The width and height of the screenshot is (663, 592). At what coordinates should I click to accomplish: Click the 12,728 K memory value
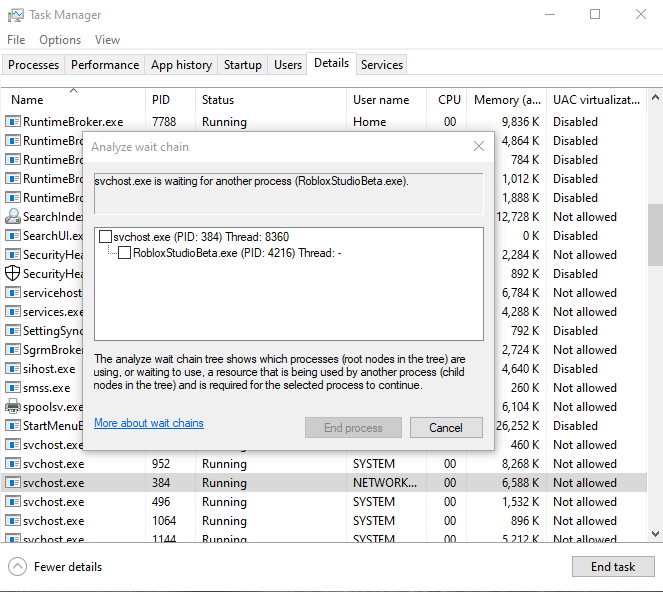[518, 217]
